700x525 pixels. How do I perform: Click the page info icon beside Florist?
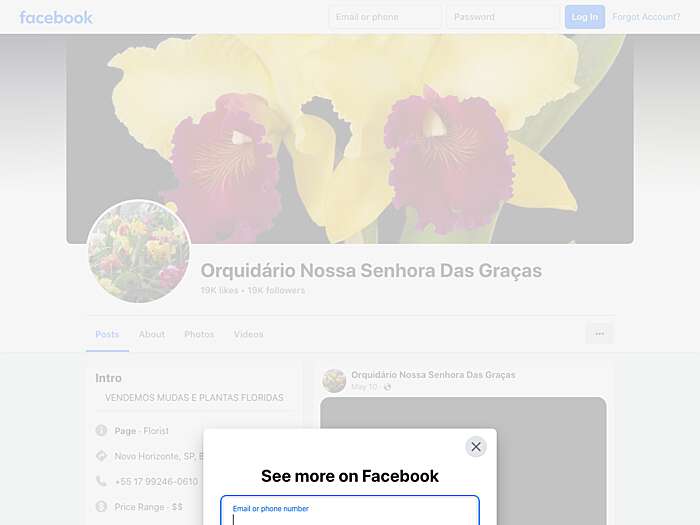(x=101, y=430)
